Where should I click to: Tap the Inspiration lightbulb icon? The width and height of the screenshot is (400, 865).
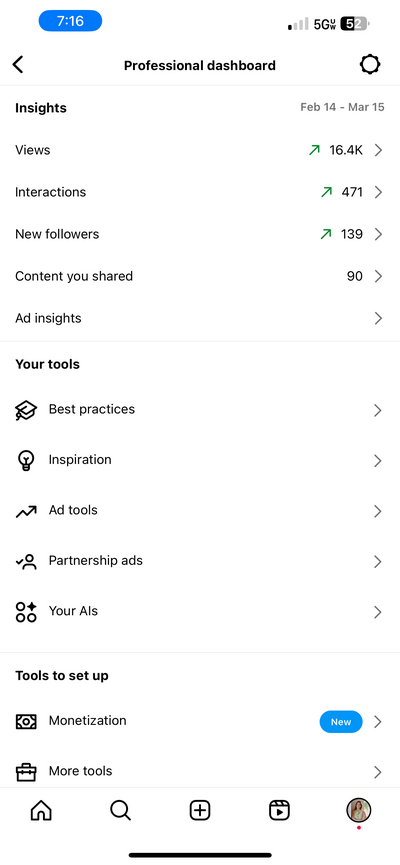[x=26, y=461]
